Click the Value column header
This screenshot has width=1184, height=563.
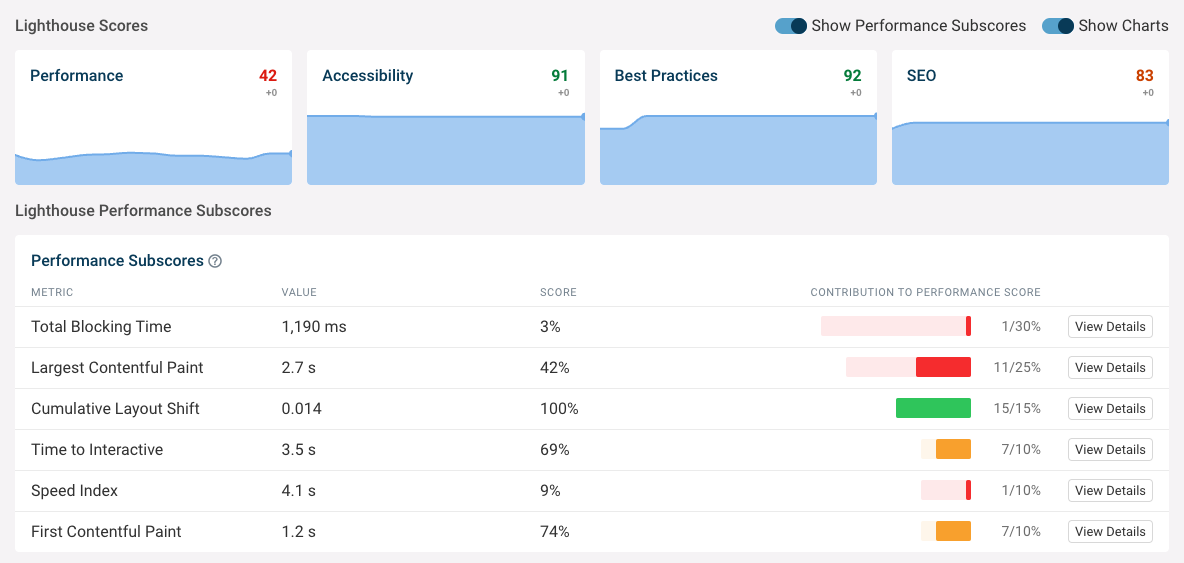(299, 292)
